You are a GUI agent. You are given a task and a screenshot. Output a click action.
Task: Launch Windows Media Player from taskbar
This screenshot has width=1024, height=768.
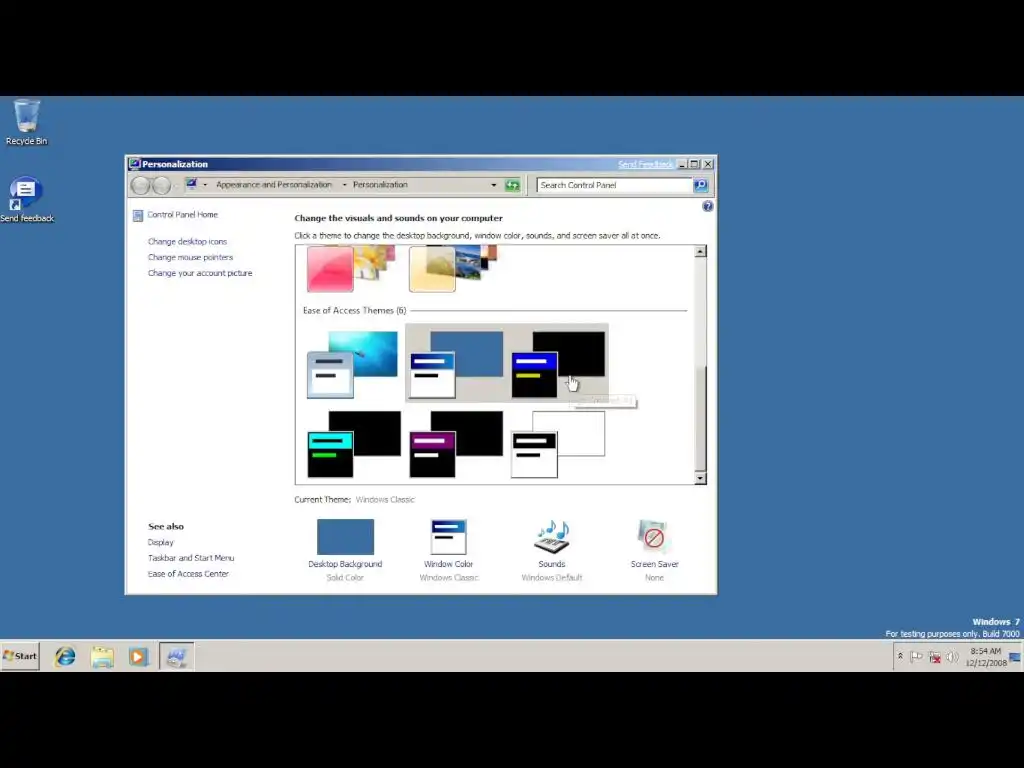(138, 656)
